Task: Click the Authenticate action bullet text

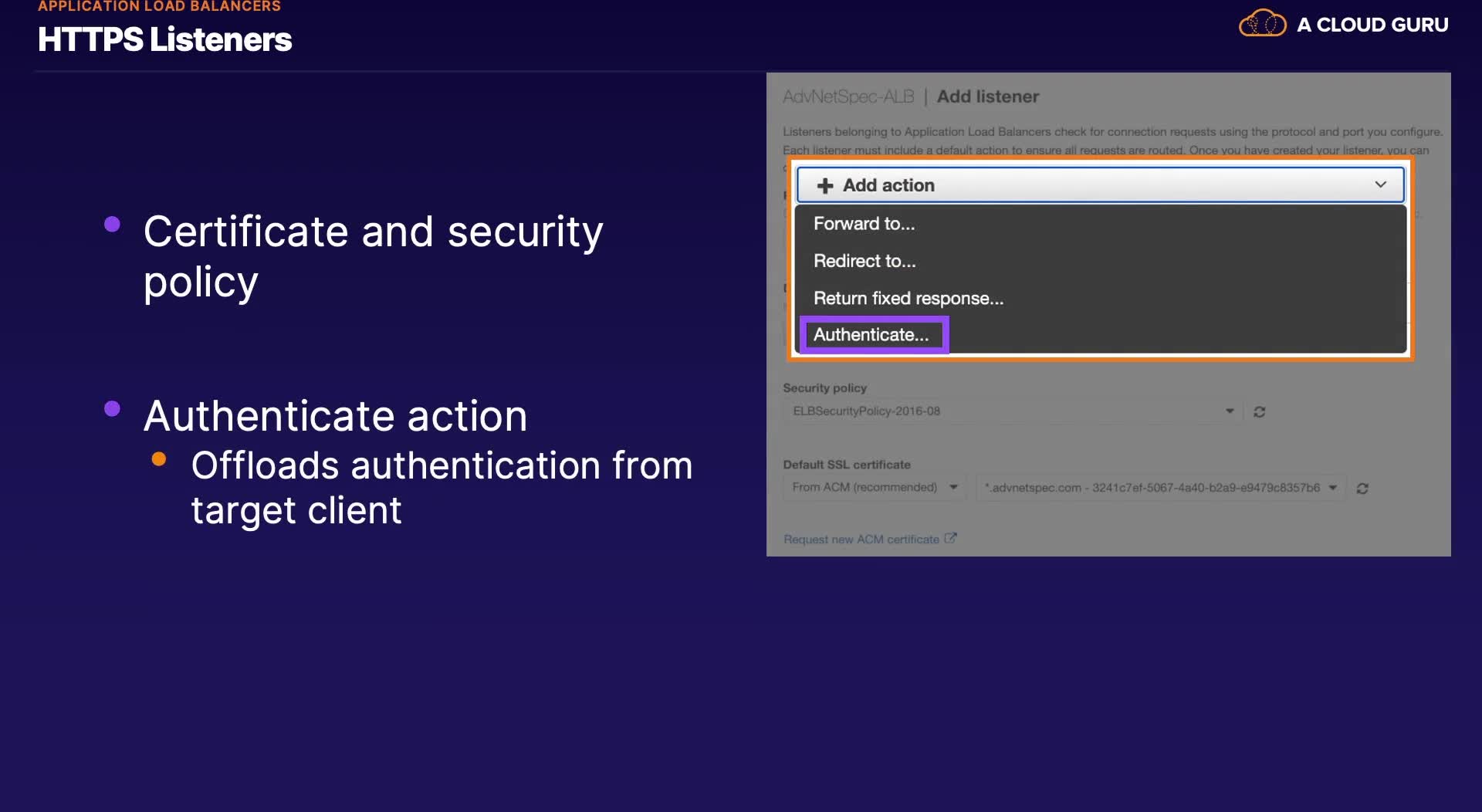Action: [x=336, y=416]
